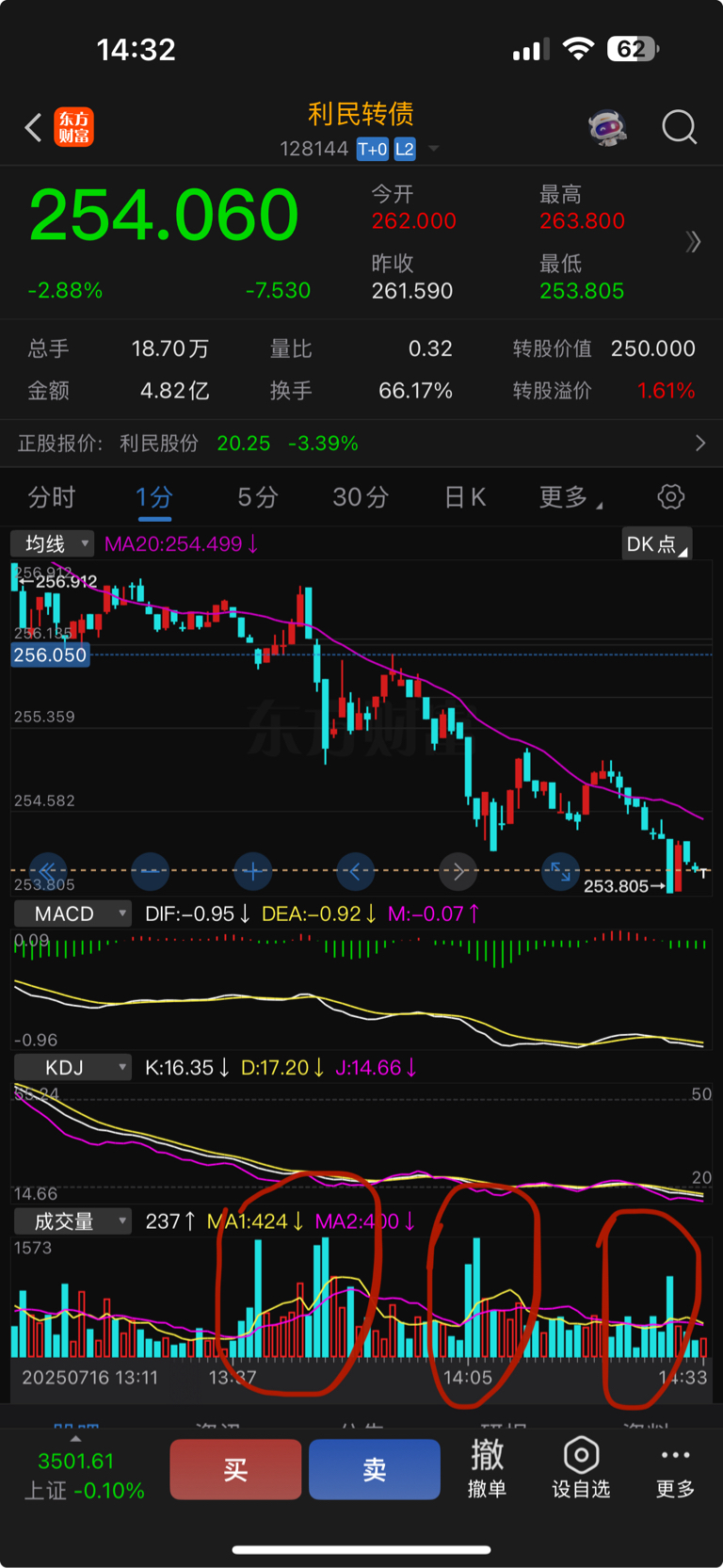The width and height of the screenshot is (723, 1568).
Task: Open the 成交量 indicator dropdown
Action: pyautogui.click(x=72, y=1221)
